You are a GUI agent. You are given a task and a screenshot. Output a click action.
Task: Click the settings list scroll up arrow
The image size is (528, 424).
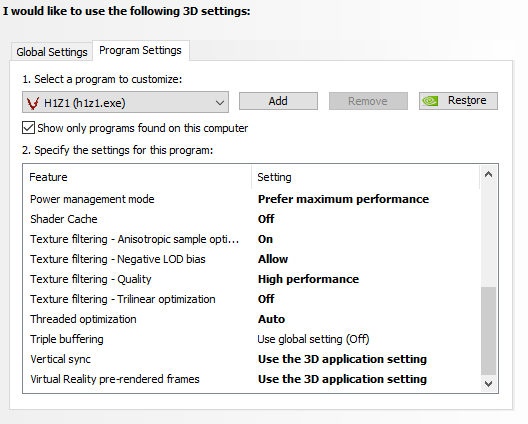point(488,174)
